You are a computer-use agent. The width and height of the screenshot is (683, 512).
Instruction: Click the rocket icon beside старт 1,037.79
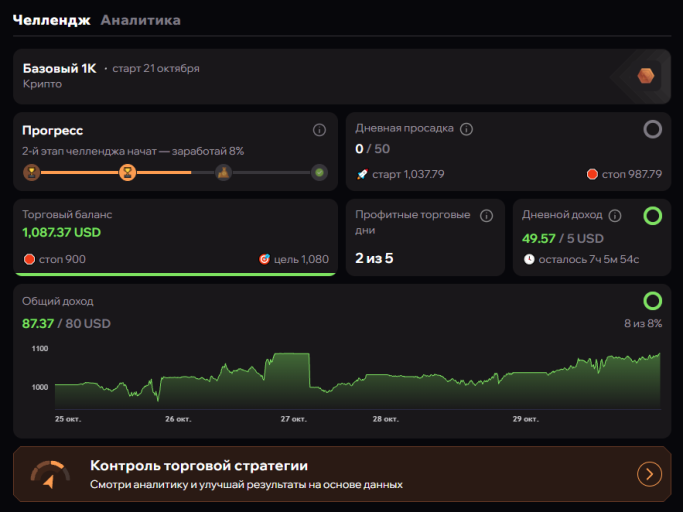(362, 174)
